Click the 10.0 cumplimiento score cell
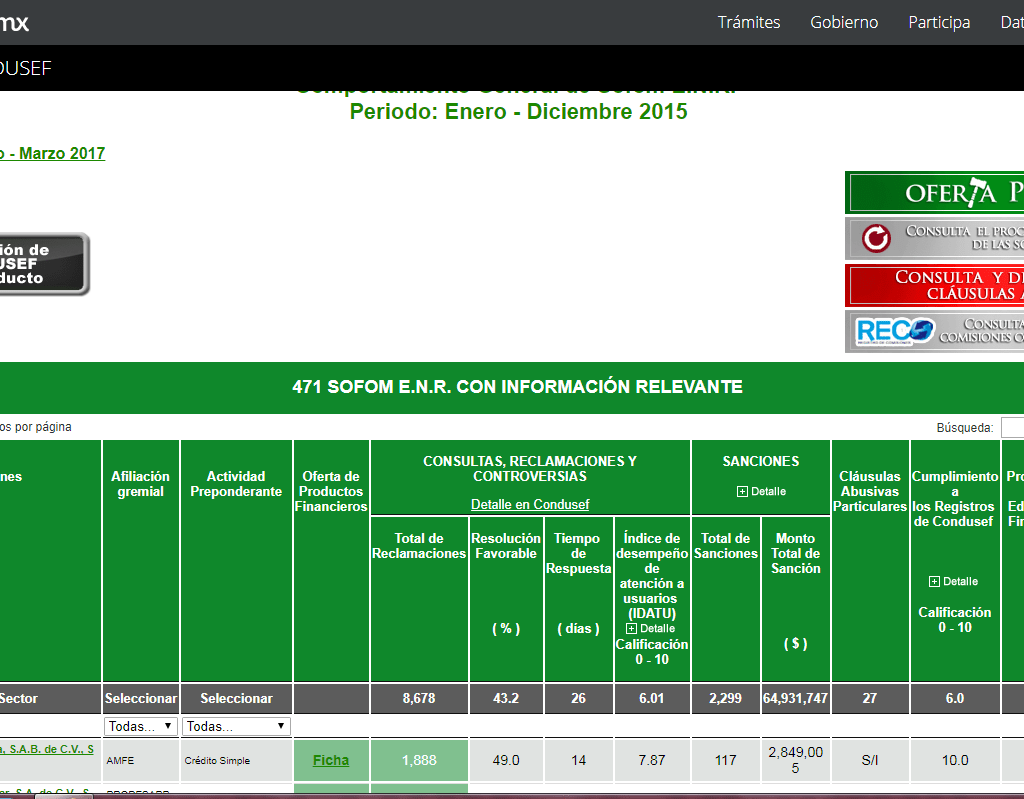1024x799 pixels. click(x=955, y=760)
